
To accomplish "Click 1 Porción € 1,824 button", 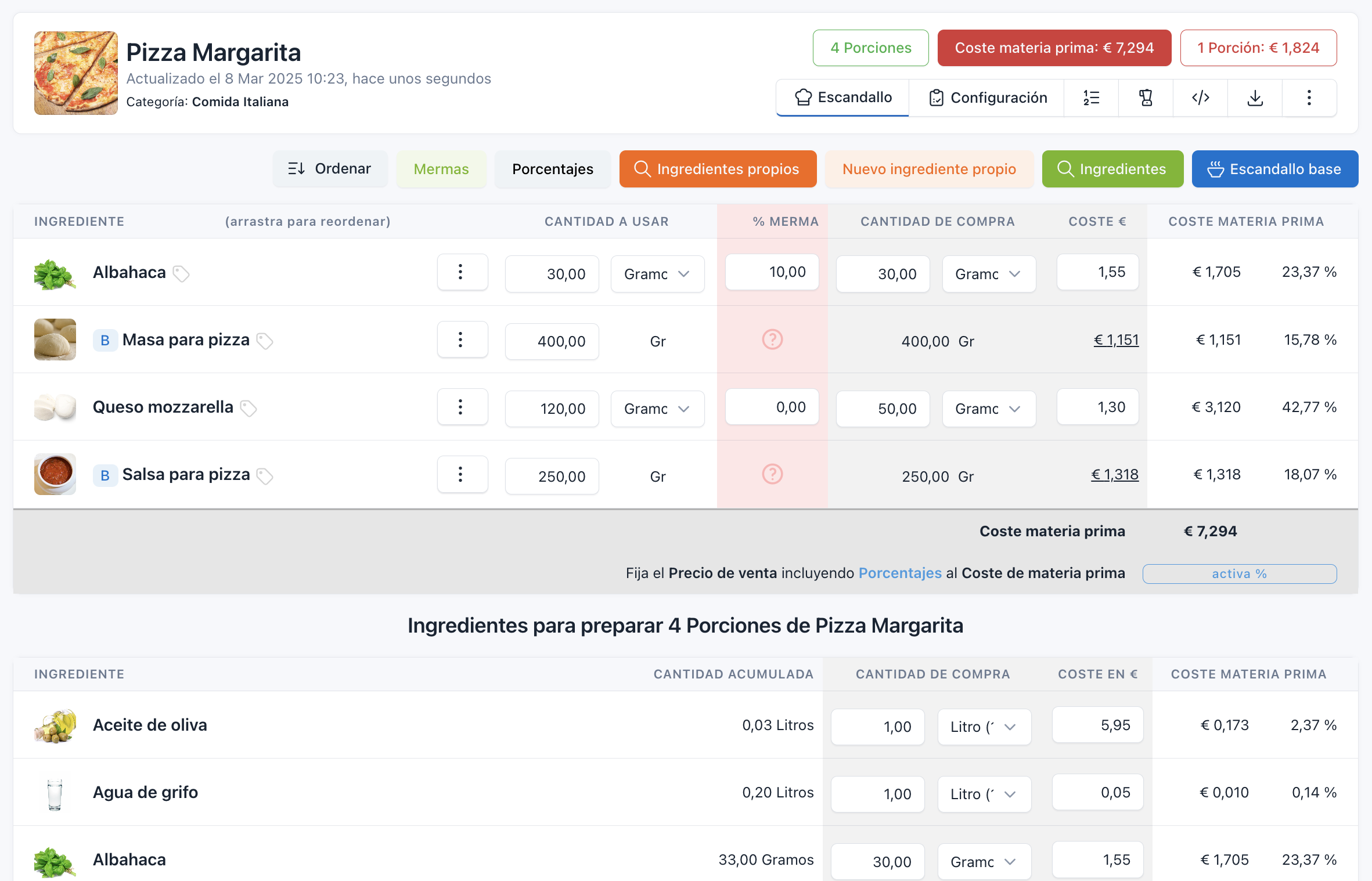I will pos(1258,48).
